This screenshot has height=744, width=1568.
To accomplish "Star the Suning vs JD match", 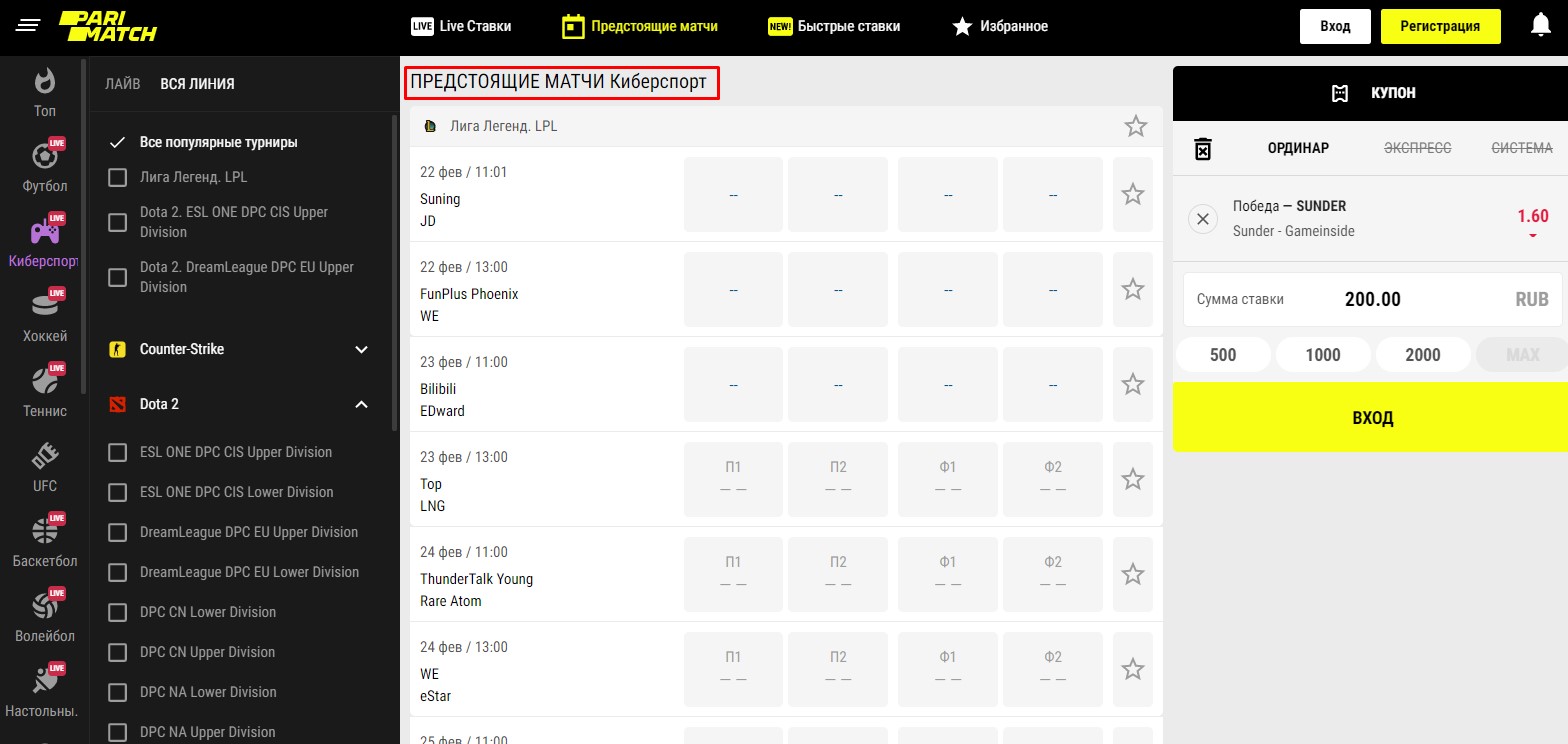I will point(1133,194).
